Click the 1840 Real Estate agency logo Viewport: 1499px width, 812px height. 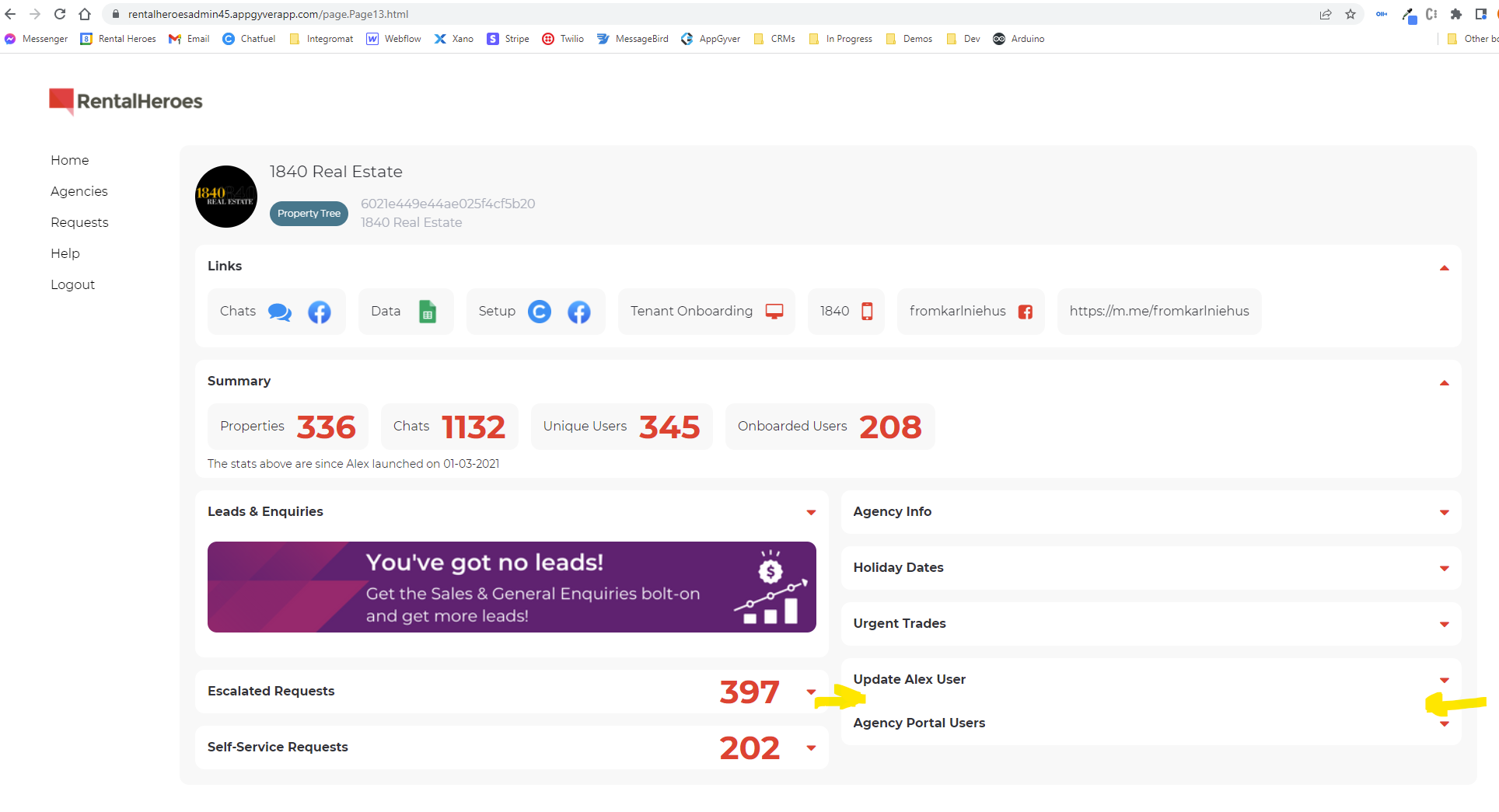(226, 197)
